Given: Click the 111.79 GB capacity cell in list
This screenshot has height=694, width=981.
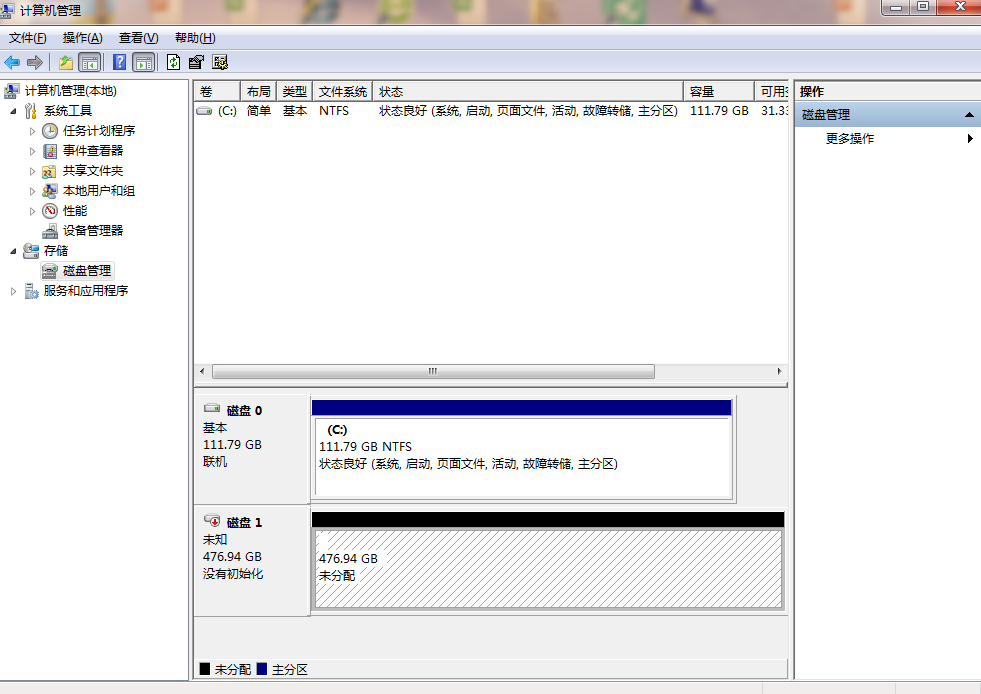Looking at the screenshot, I should pos(719,111).
